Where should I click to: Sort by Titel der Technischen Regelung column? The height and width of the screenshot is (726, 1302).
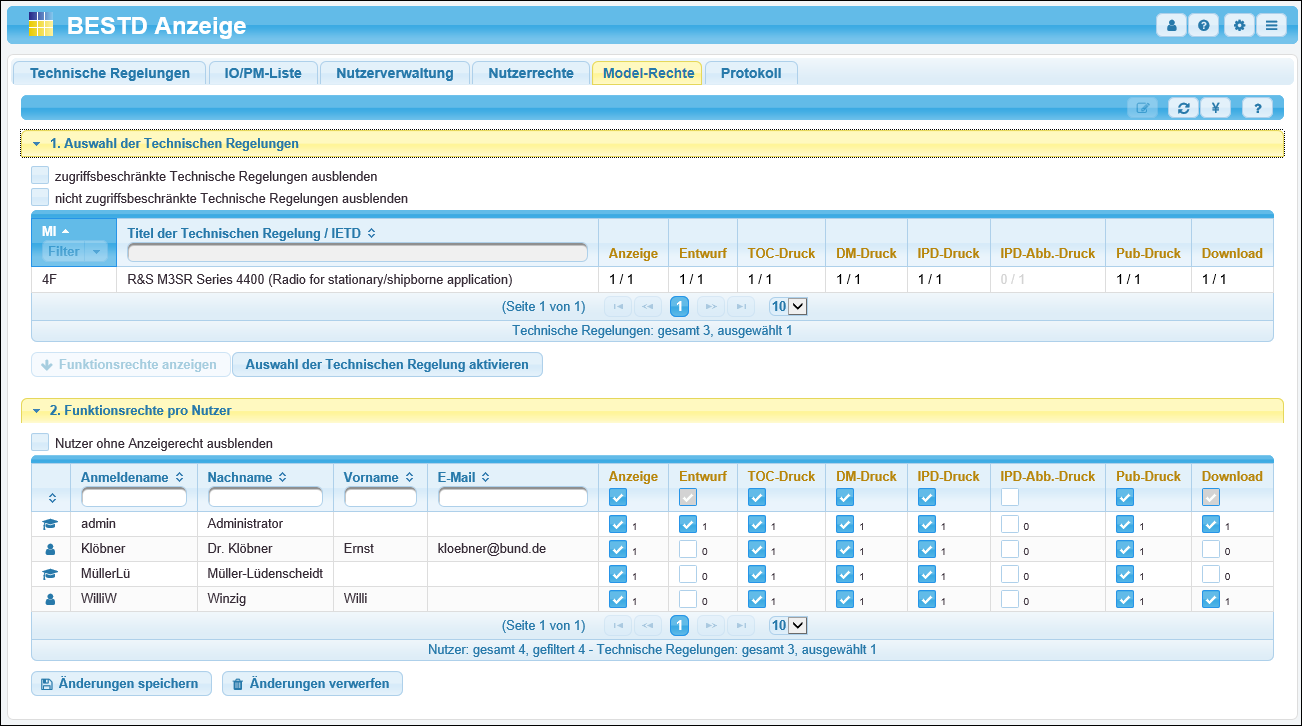tap(371, 233)
